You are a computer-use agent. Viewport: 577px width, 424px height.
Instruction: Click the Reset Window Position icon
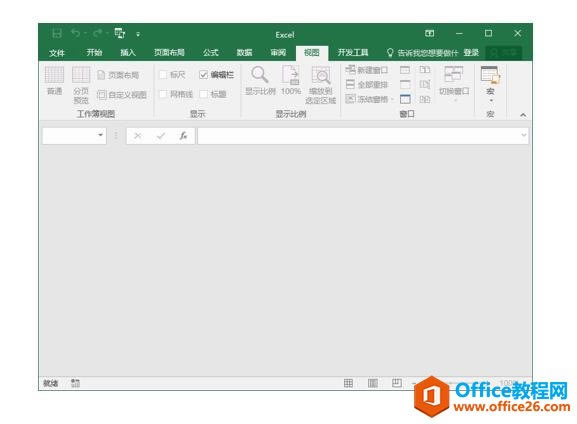point(425,99)
